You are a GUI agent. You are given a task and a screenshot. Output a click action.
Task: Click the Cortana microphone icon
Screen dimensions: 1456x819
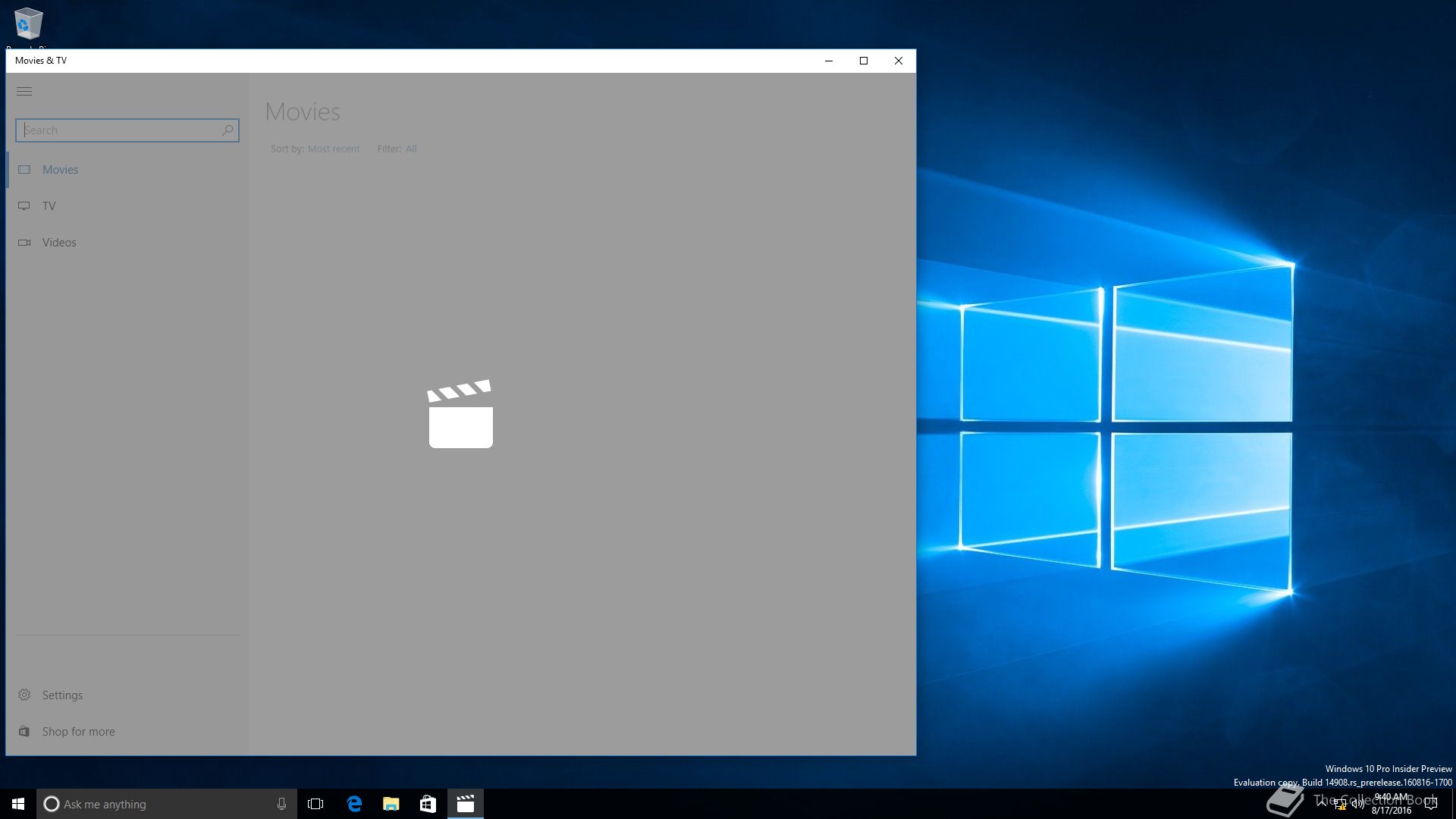281,804
